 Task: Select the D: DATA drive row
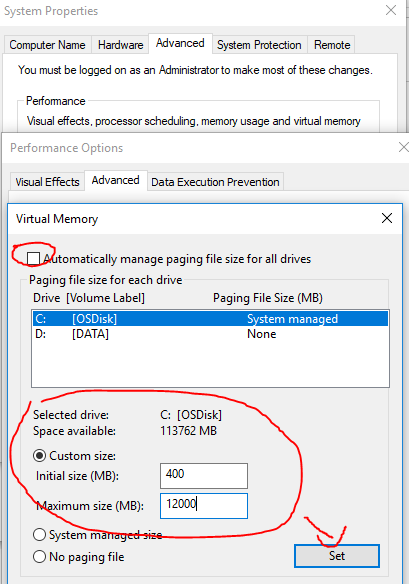210,334
